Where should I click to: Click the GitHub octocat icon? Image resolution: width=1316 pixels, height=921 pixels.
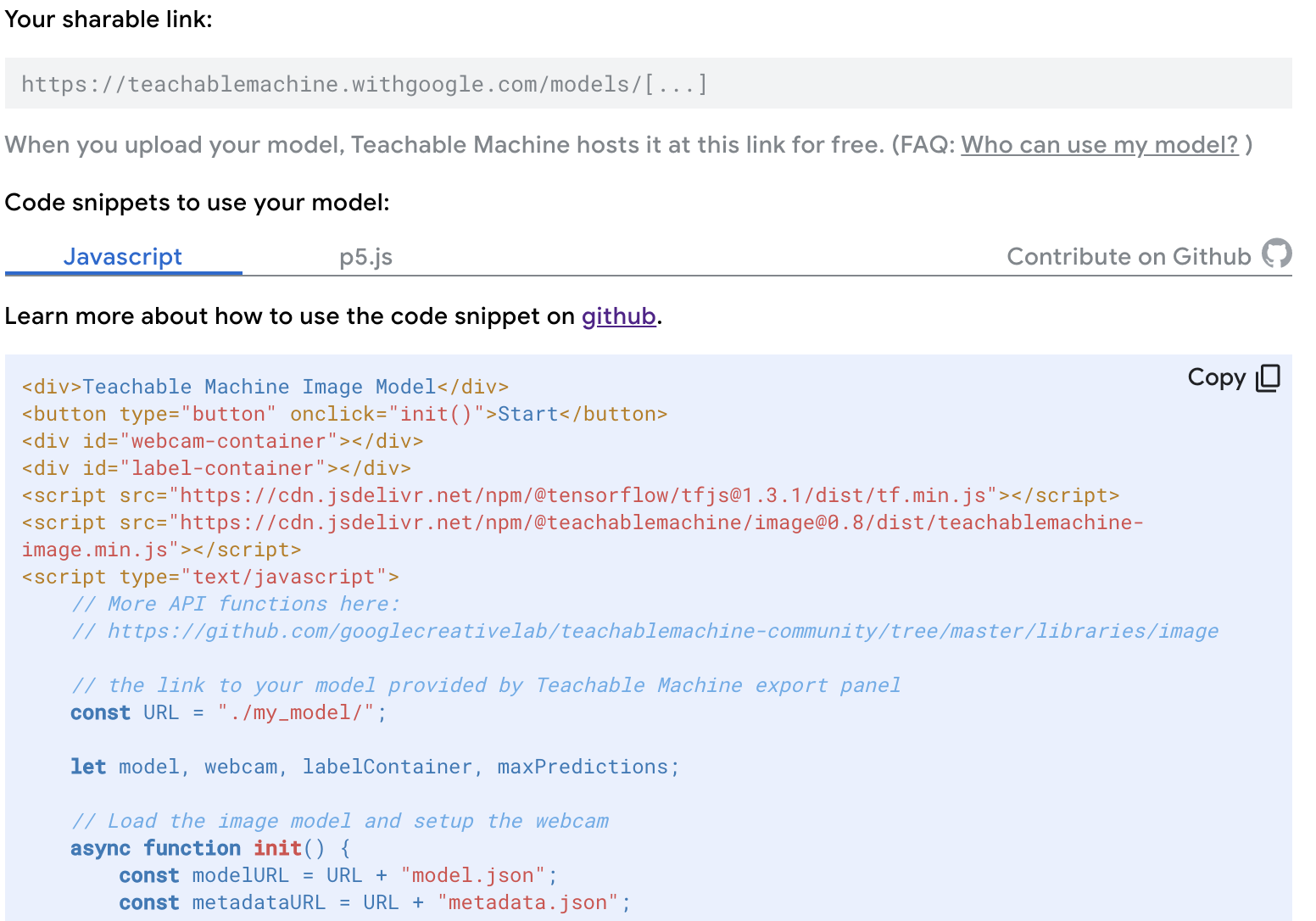tap(1277, 254)
